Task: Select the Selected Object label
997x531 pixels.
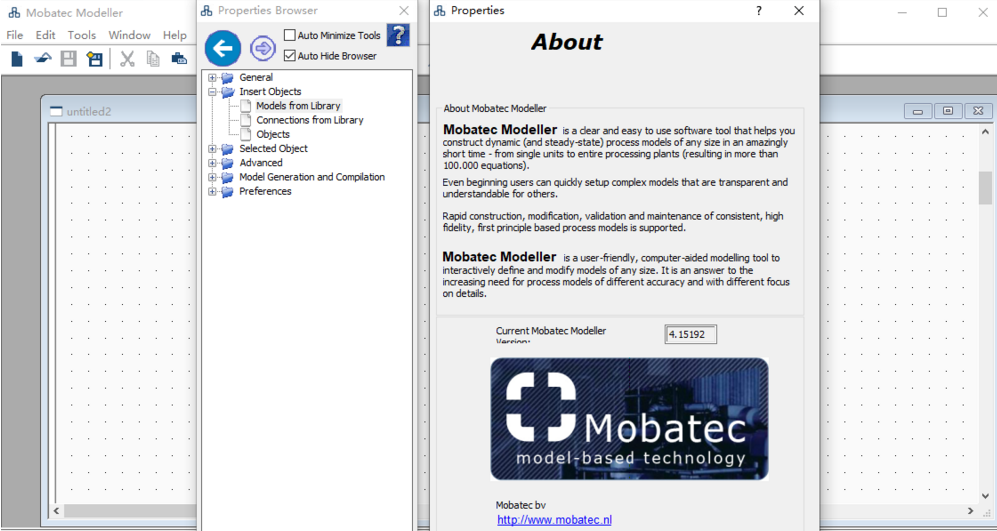Action: (x=273, y=149)
